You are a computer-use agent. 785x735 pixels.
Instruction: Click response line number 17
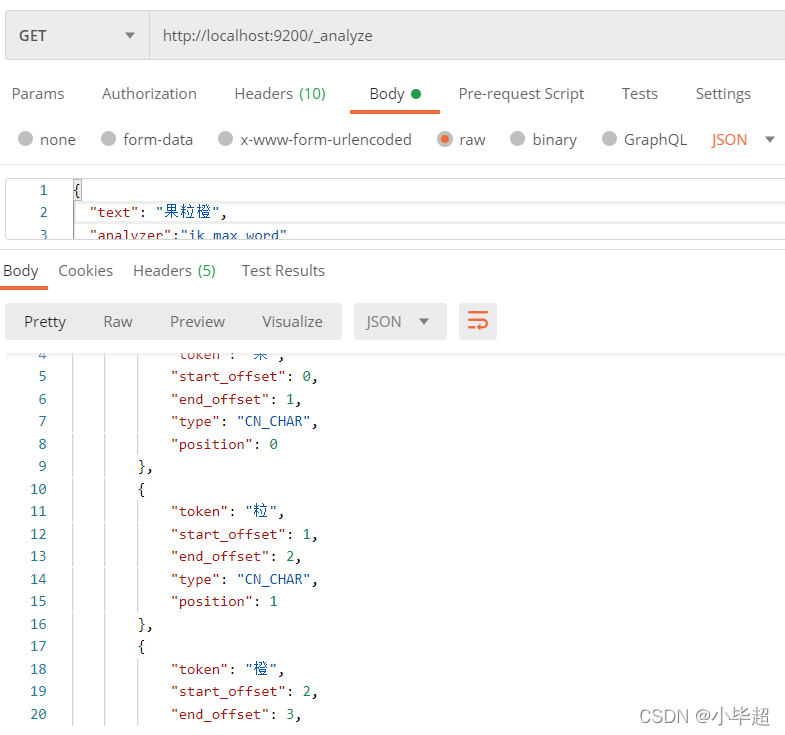coord(38,646)
